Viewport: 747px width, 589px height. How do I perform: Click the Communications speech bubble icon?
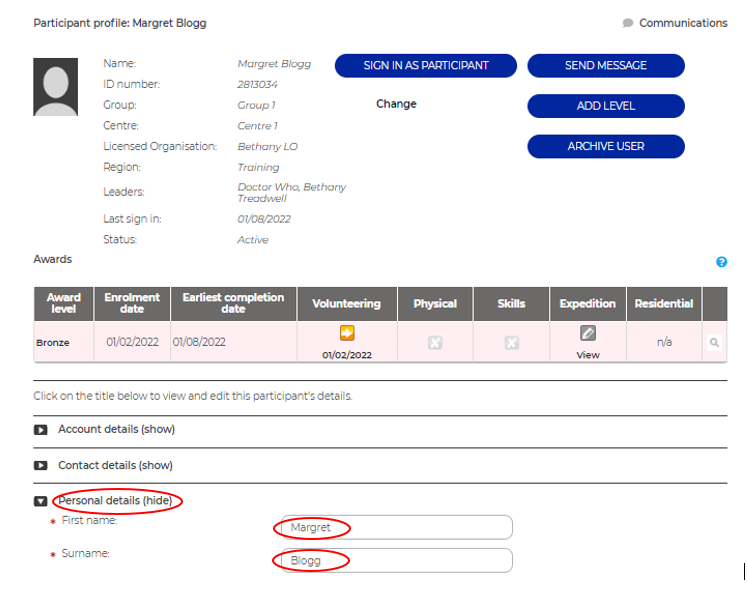[x=627, y=23]
